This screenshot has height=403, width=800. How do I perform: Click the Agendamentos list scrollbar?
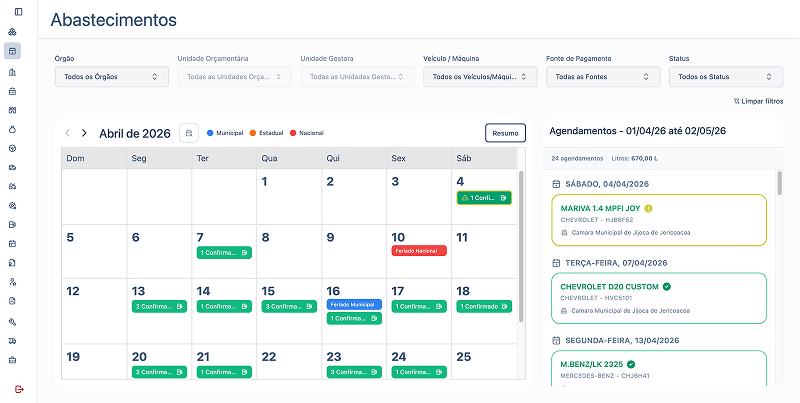point(780,183)
